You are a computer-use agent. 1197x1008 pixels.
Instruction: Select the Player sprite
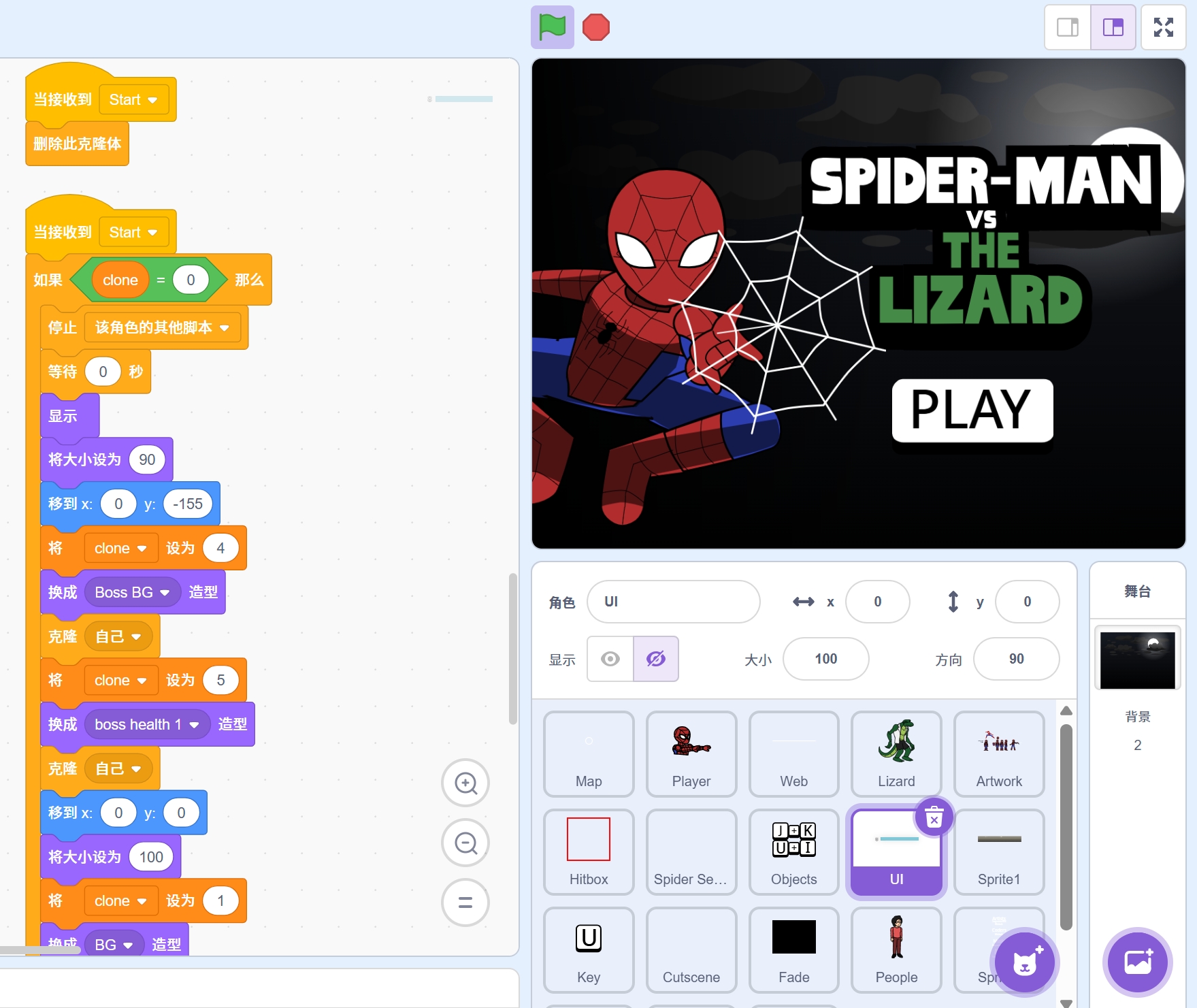[691, 754]
